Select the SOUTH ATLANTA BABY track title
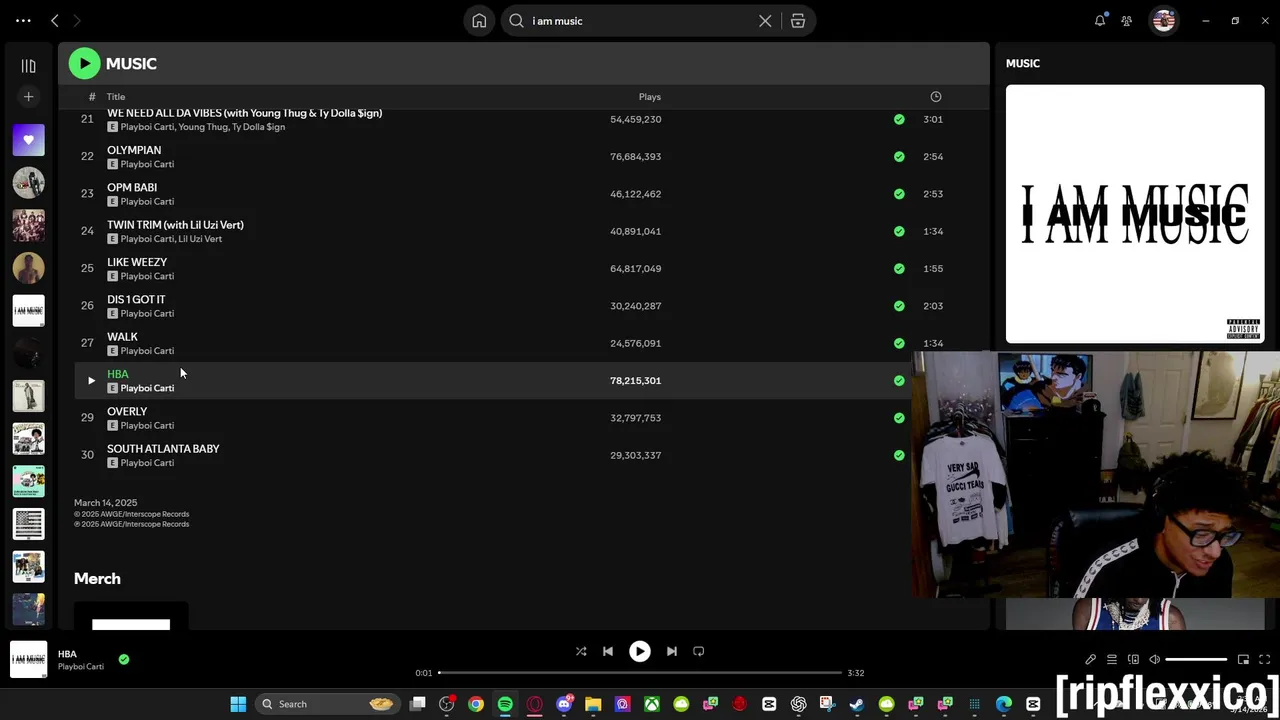This screenshot has width=1280, height=720. tap(163, 449)
